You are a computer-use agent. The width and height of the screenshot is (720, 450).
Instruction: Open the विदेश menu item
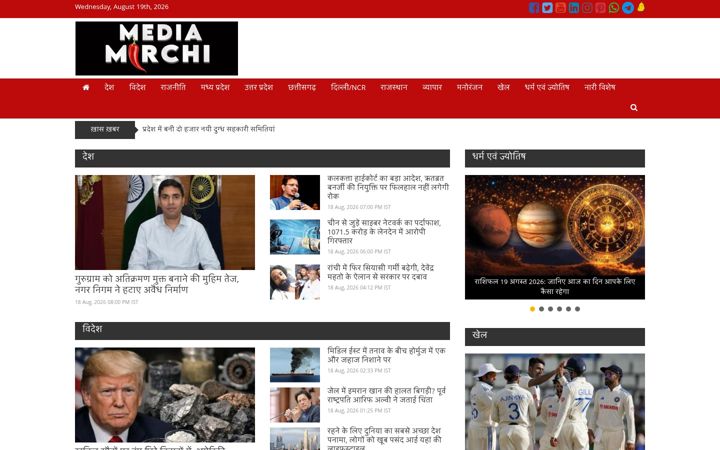click(137, 87)
